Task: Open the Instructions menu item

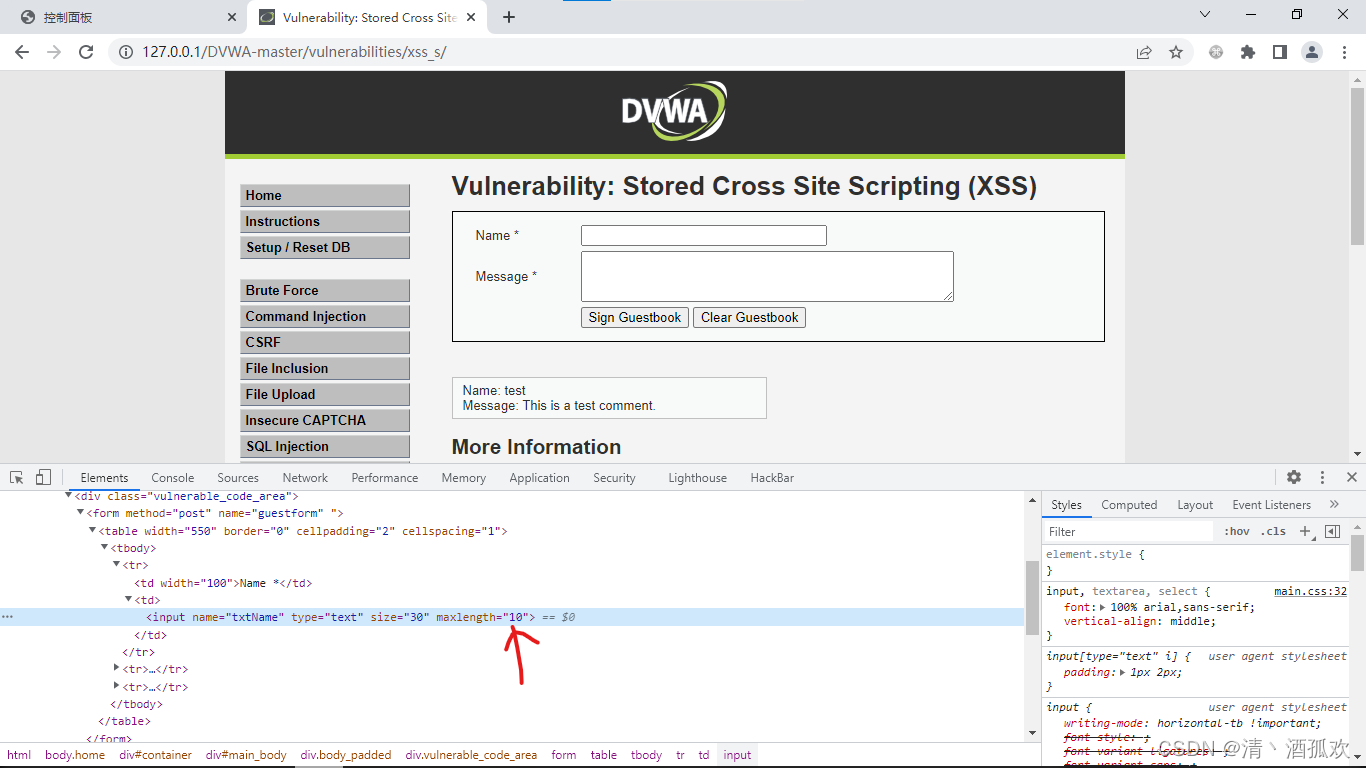Action: coord(325,221)
